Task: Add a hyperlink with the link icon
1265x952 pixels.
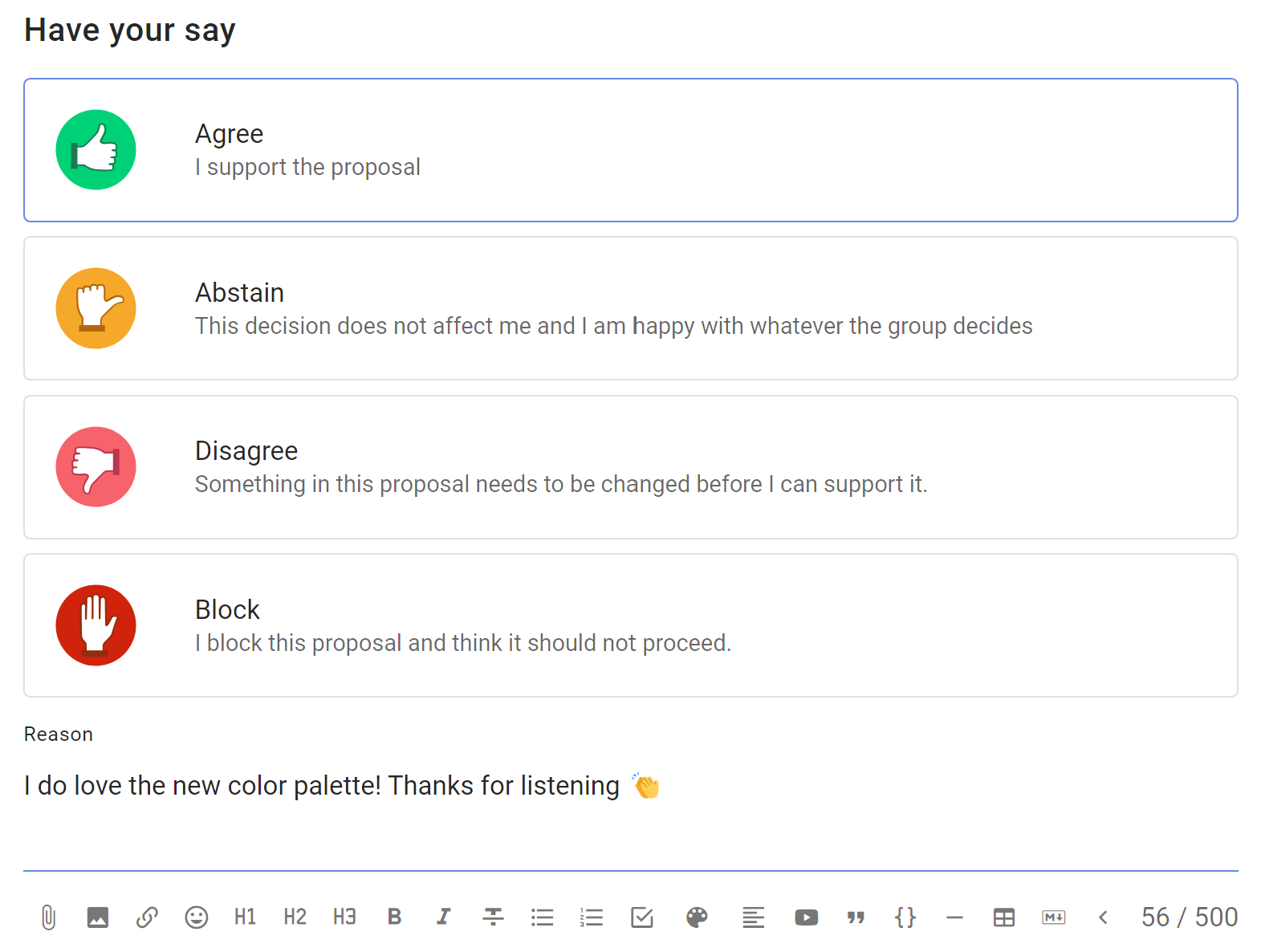Action: (x=147, y=917)
